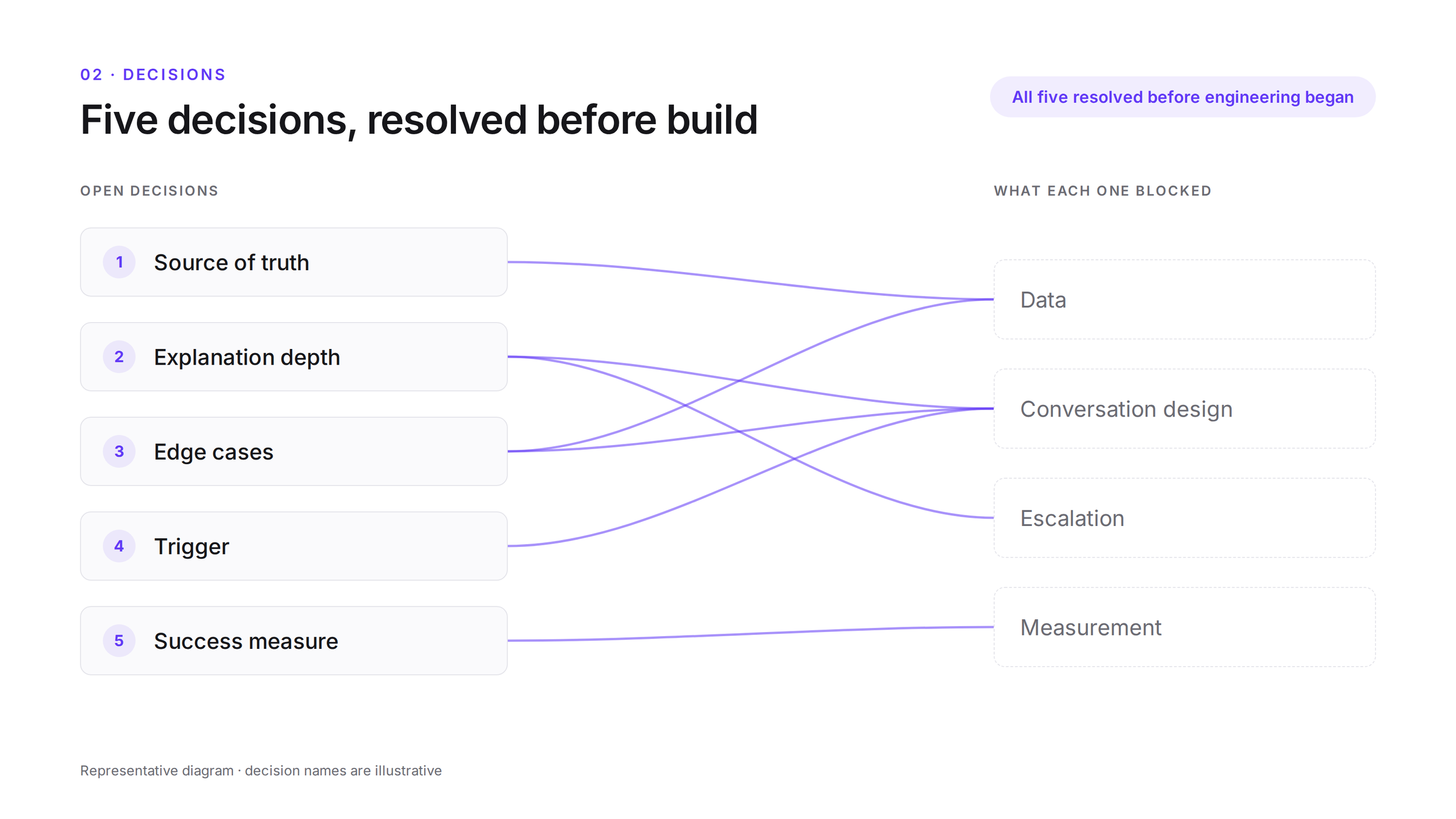Click the WHAT EACH ONE BLOCKED heading
Viewport: 1456px width, 819px height.
click(x=1102, y=190)
